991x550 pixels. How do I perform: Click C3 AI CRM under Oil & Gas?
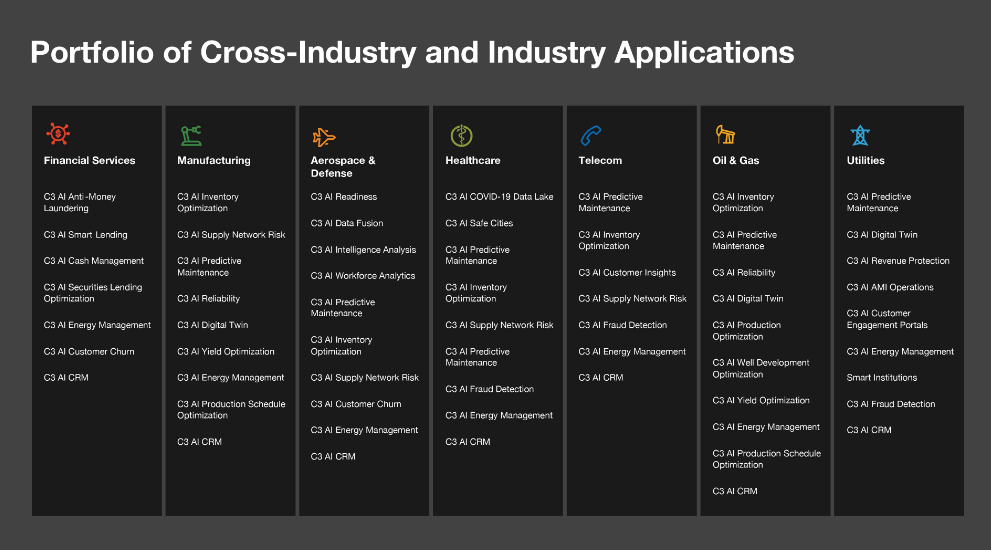coord(735,491)
